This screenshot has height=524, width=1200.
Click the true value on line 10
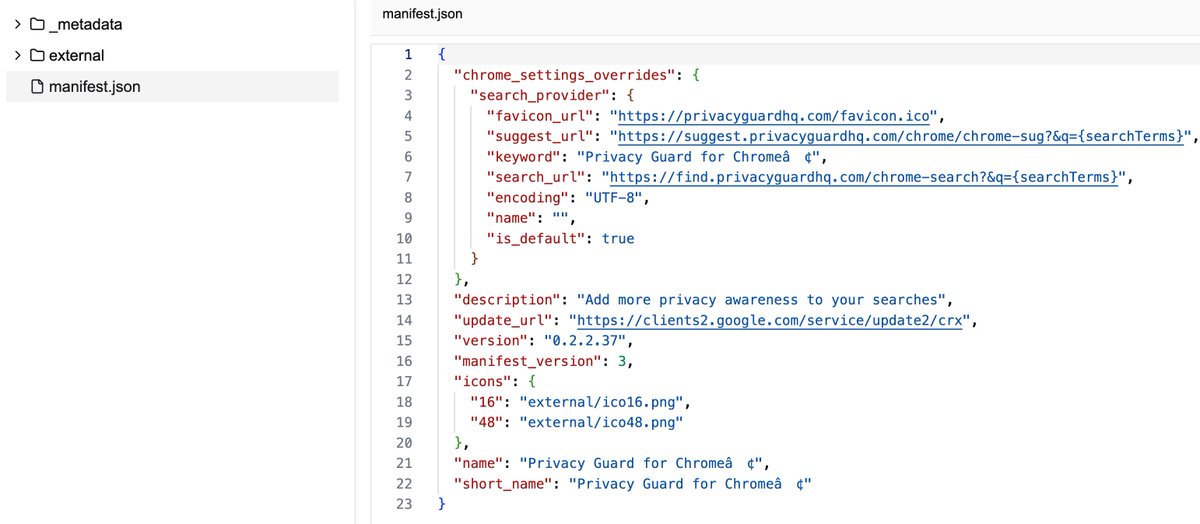coord(618,238)
